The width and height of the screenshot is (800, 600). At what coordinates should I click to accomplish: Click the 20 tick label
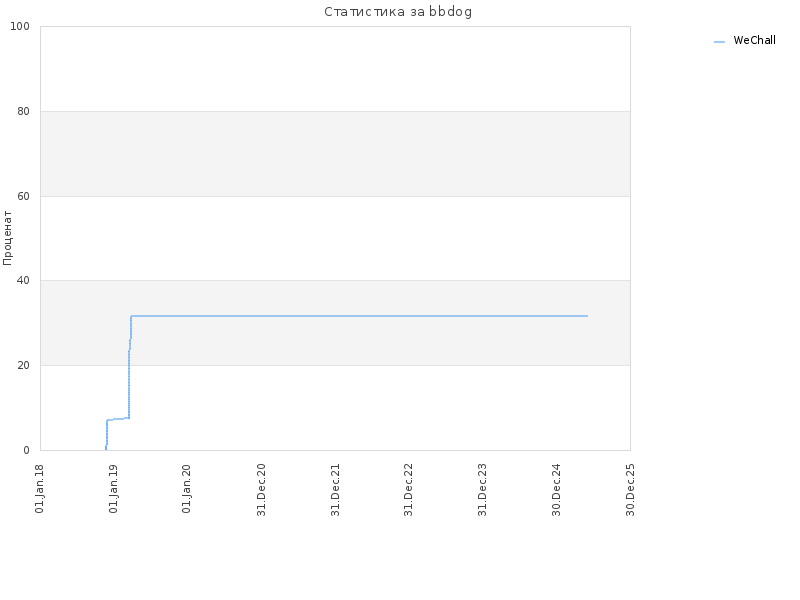coord(23,365)
